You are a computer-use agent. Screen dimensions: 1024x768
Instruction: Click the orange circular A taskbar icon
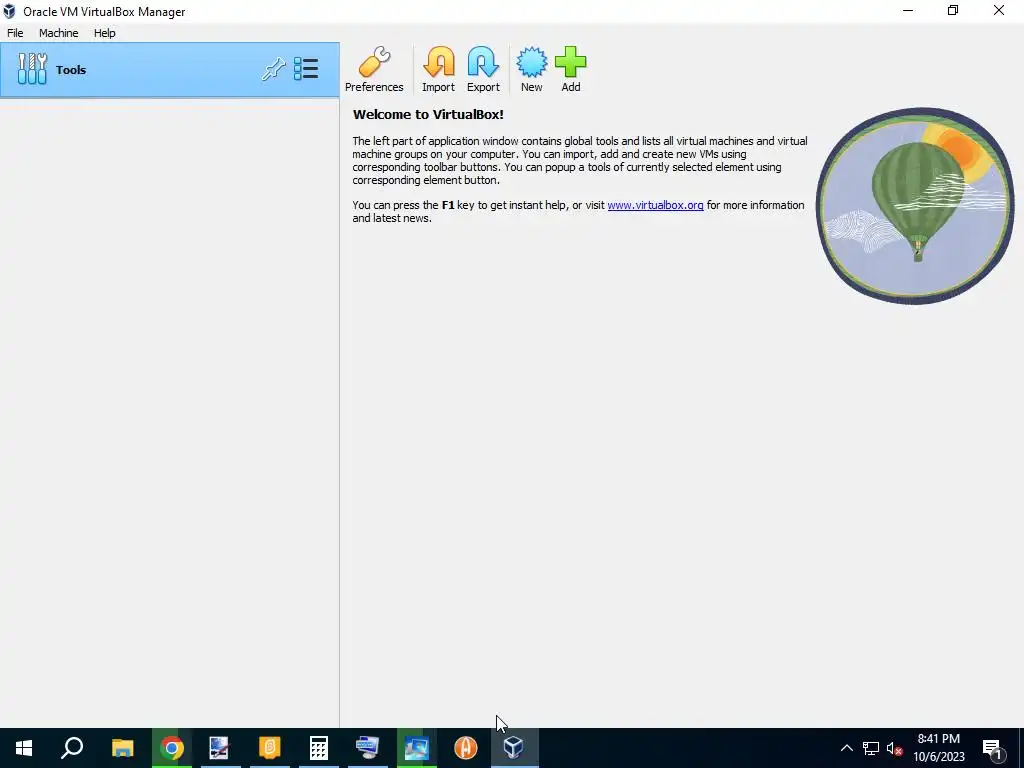(x=466, y=748)
